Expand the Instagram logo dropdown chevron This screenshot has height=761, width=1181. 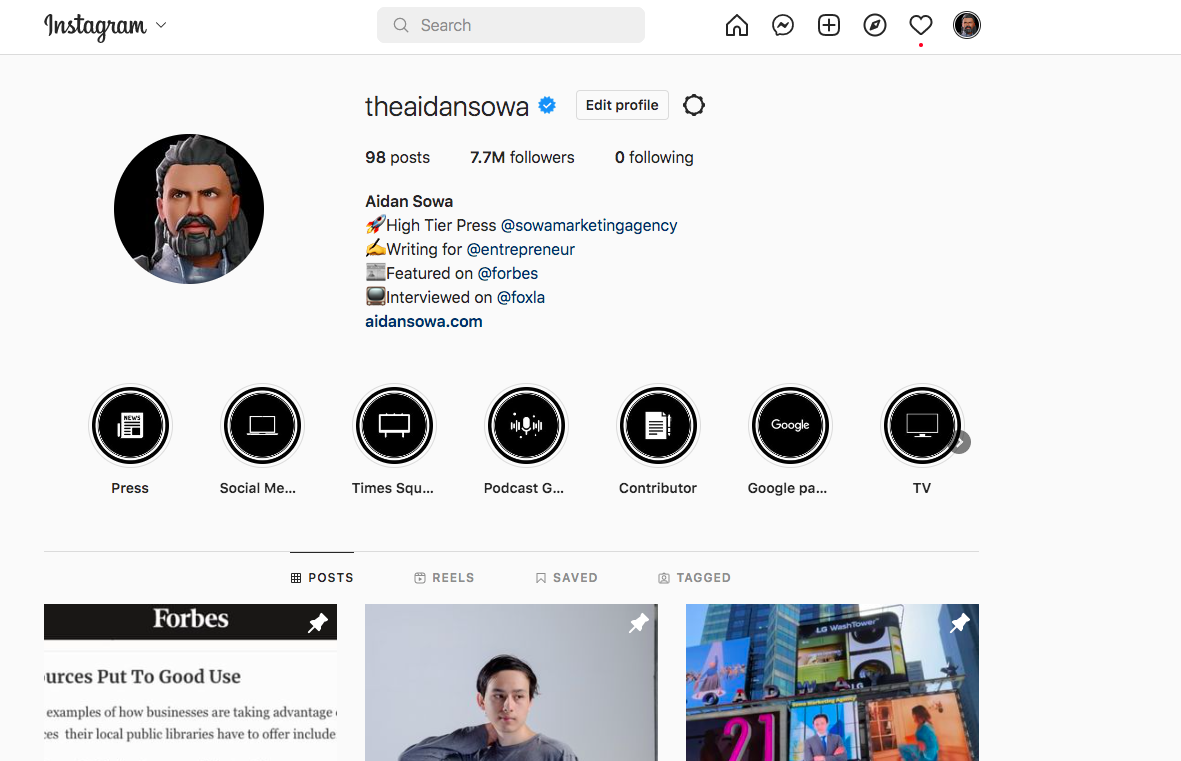coord(160,25)
